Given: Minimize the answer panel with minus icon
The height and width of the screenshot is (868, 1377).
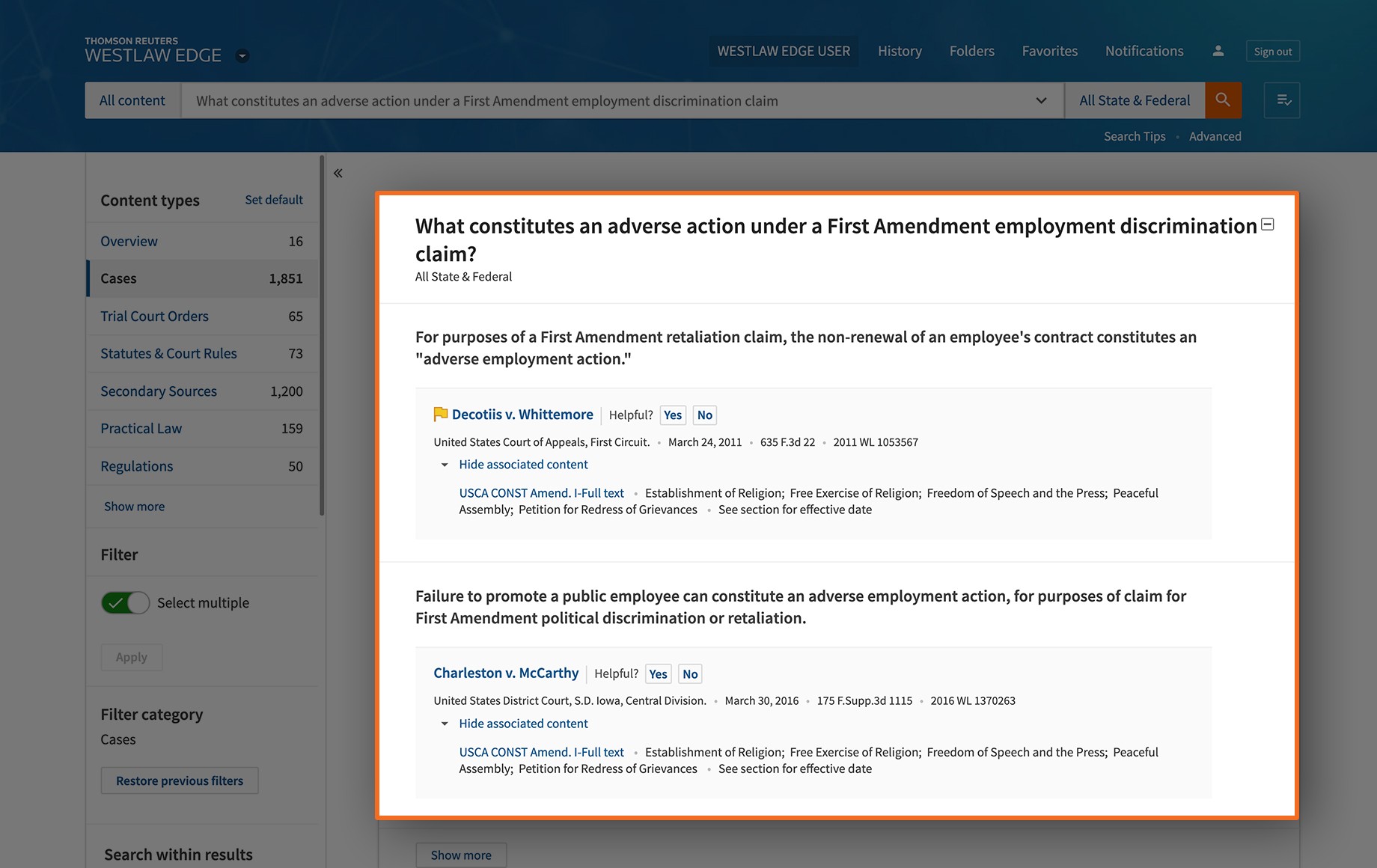Looking at the screenshot, I should tap(1268, 224).
